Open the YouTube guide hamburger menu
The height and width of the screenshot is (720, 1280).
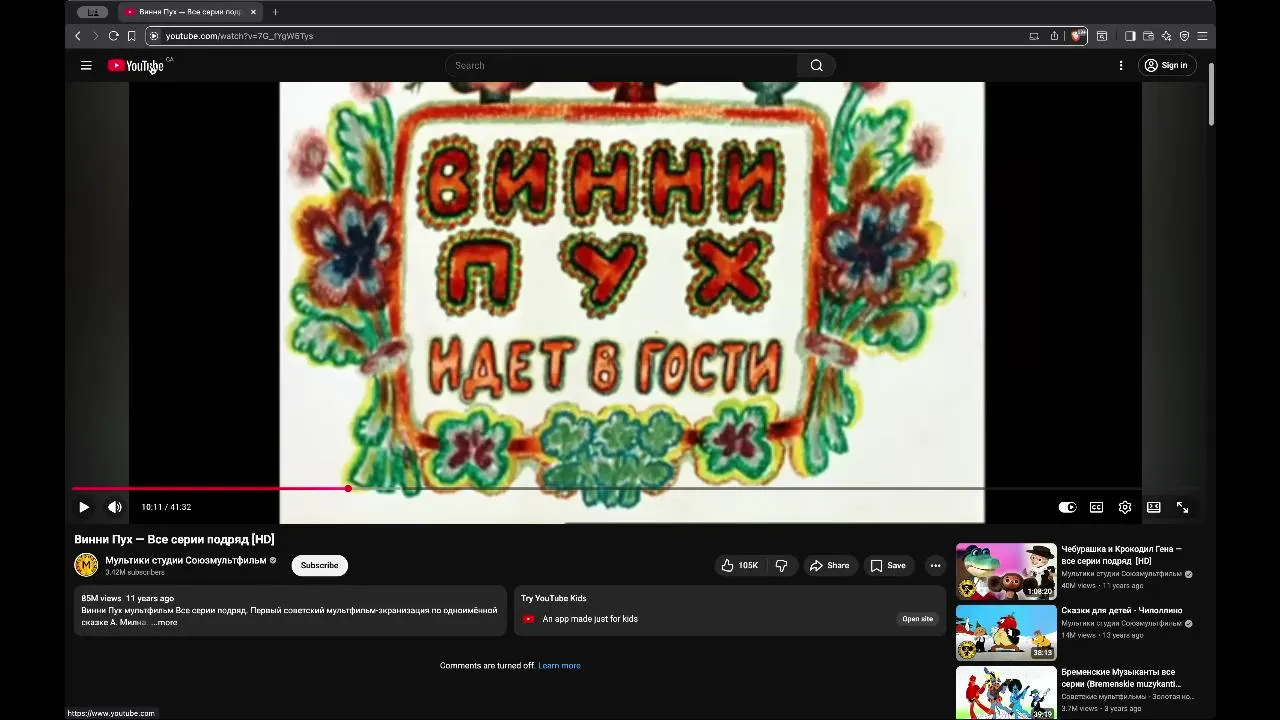[x=86, y=65]
